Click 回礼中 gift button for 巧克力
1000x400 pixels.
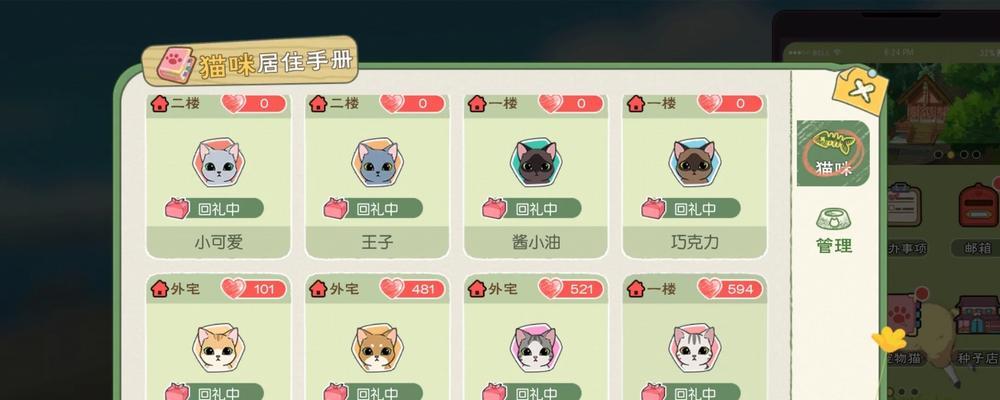691,208
